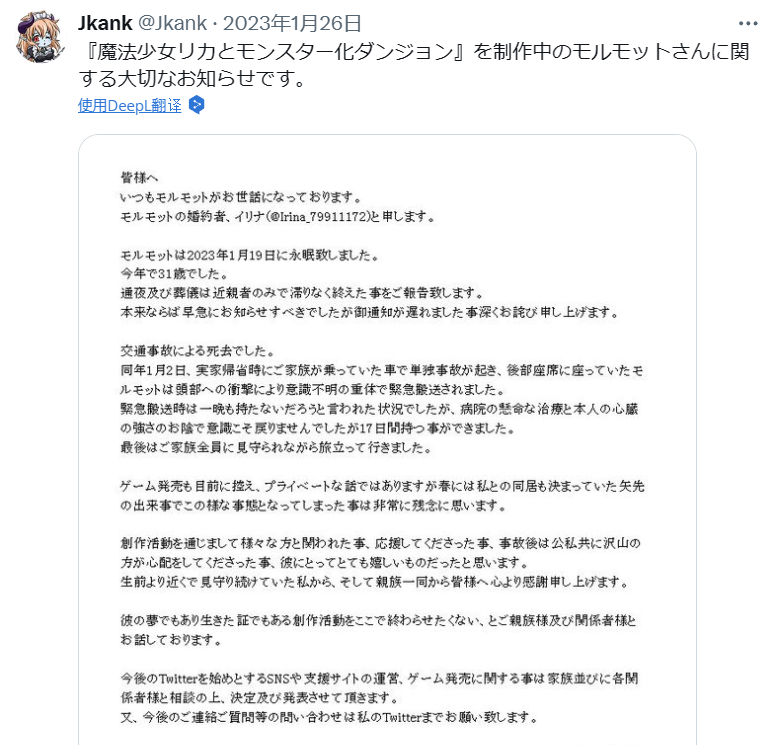Open the tweet's three-dot more menu
Screen dimensions: 772x745
(748, 23)
